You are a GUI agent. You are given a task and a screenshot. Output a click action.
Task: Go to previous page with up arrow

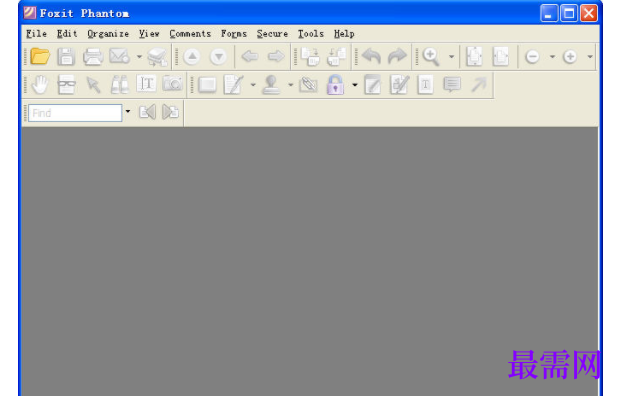pyautogui.click(x=192, y=57)
